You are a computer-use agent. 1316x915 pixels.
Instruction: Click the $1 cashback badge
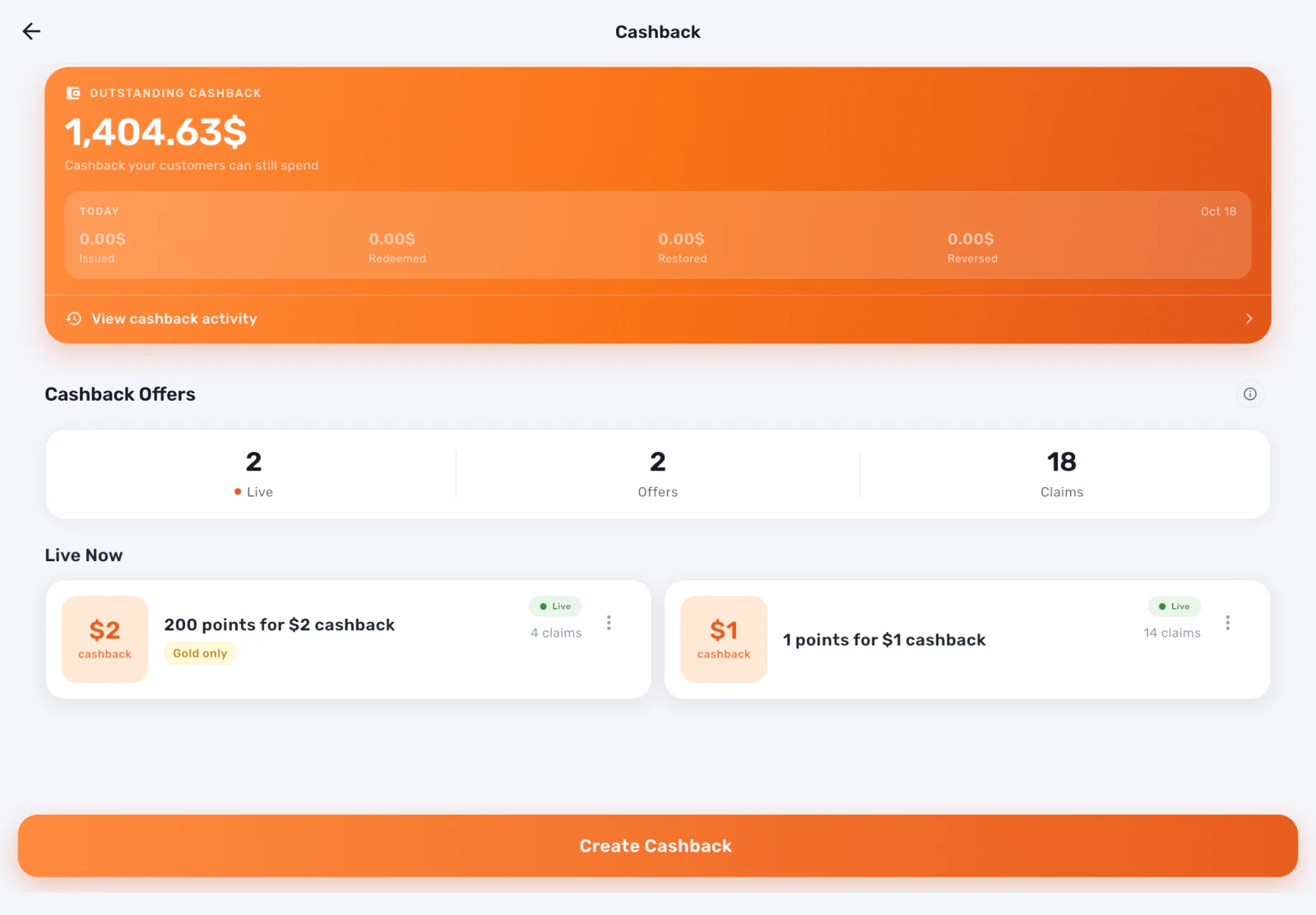724,639
